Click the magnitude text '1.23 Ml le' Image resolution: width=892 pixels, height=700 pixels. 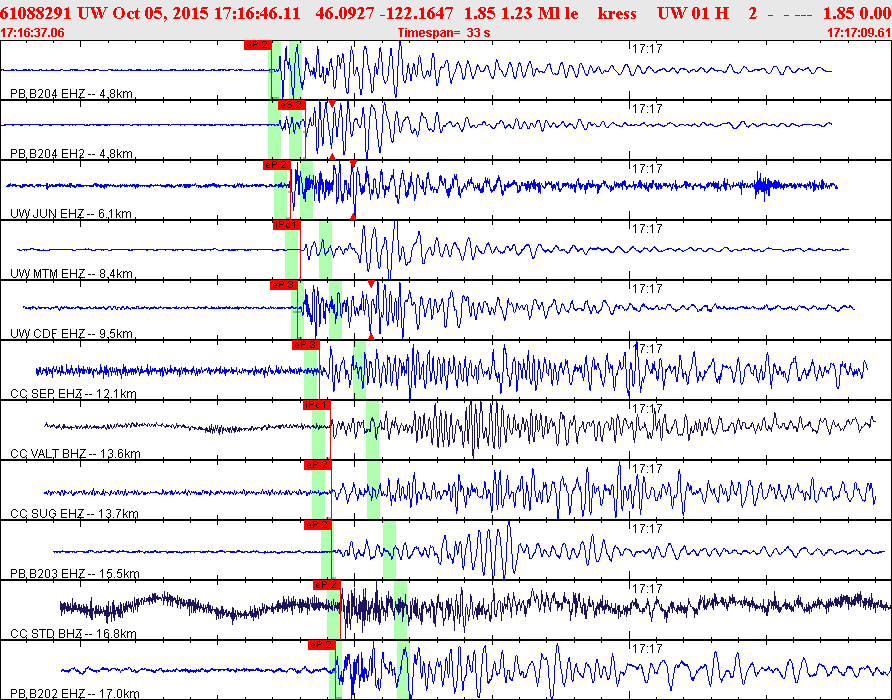pos(538,13)
